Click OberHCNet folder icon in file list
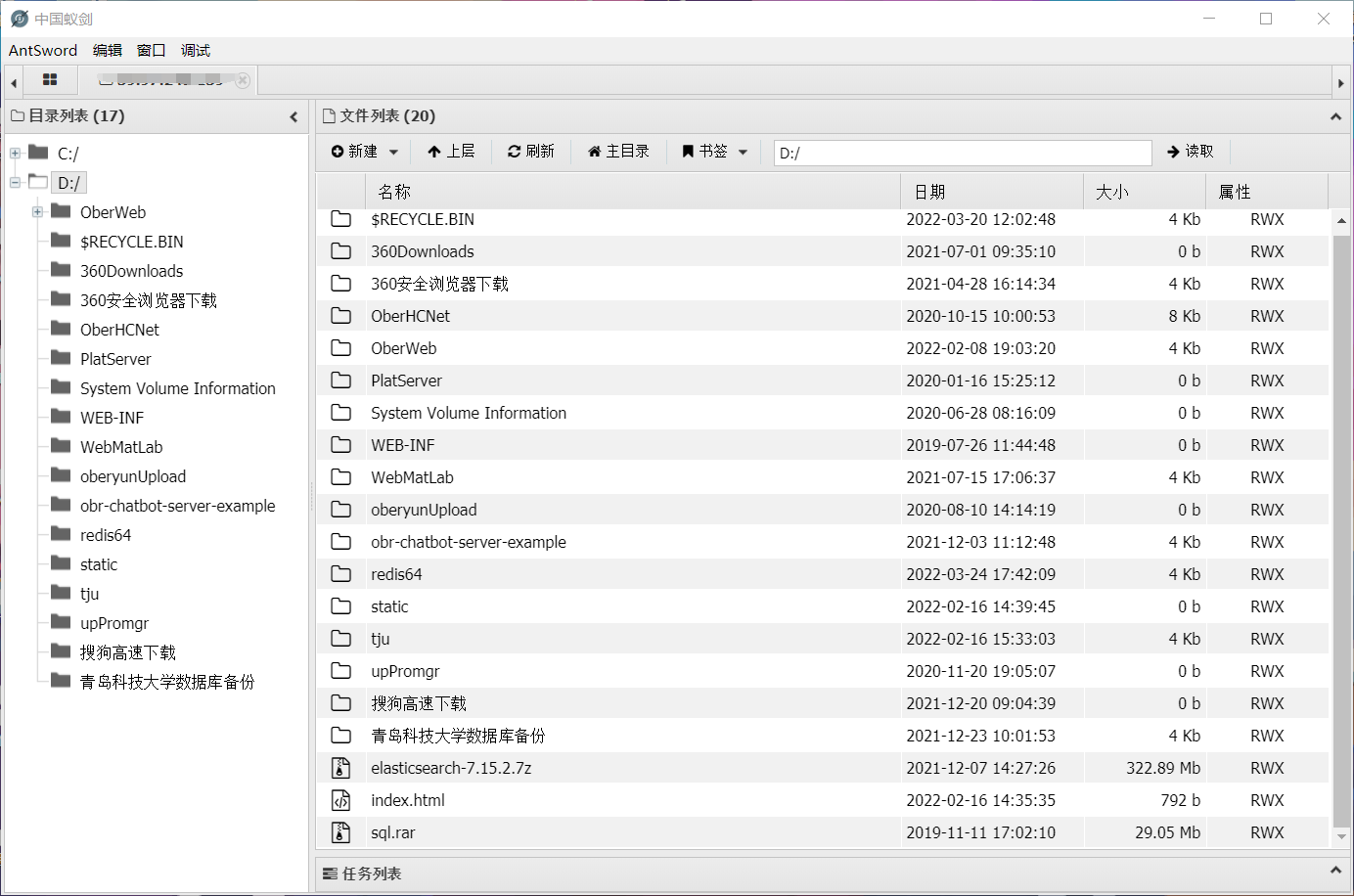The width and height of the screenshot is (1354, 896). coord(340,316)
